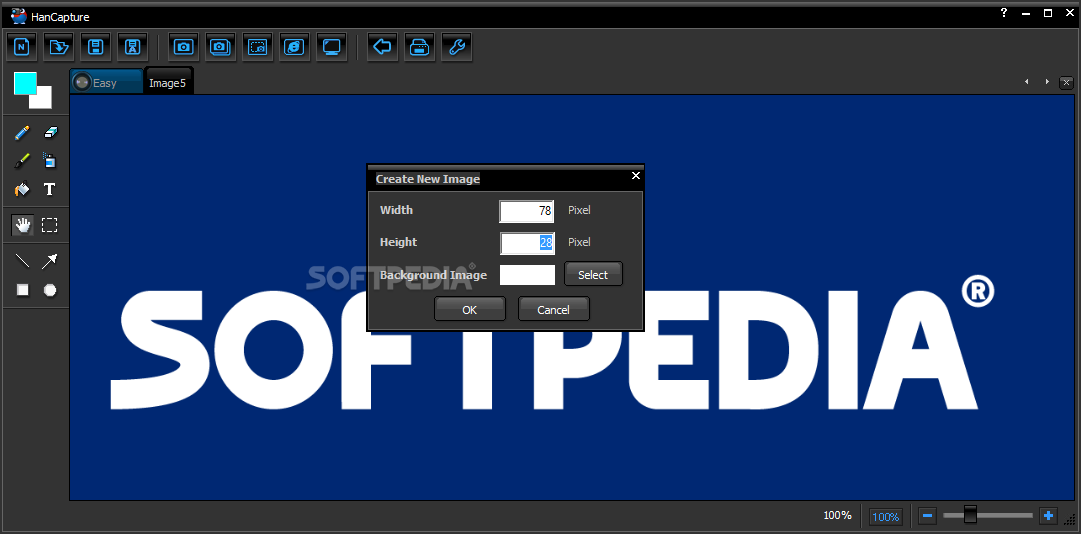Click the HanCapture app icon in title bar

coord(19,16)
